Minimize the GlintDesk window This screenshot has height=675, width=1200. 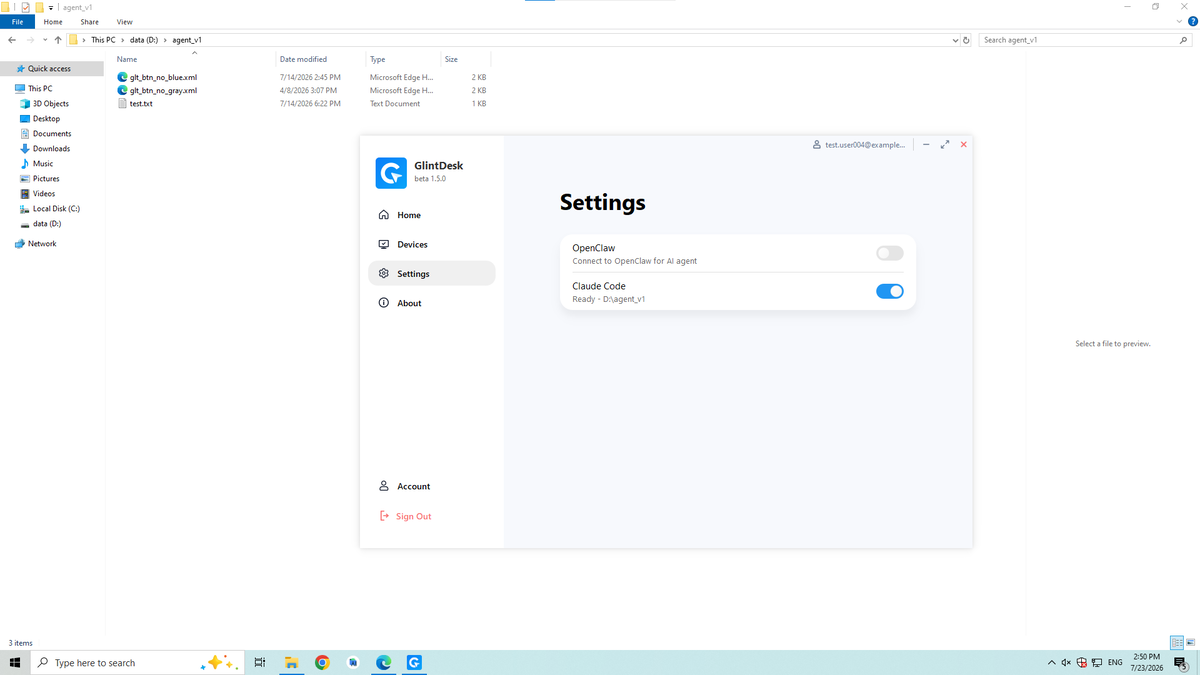927,145
